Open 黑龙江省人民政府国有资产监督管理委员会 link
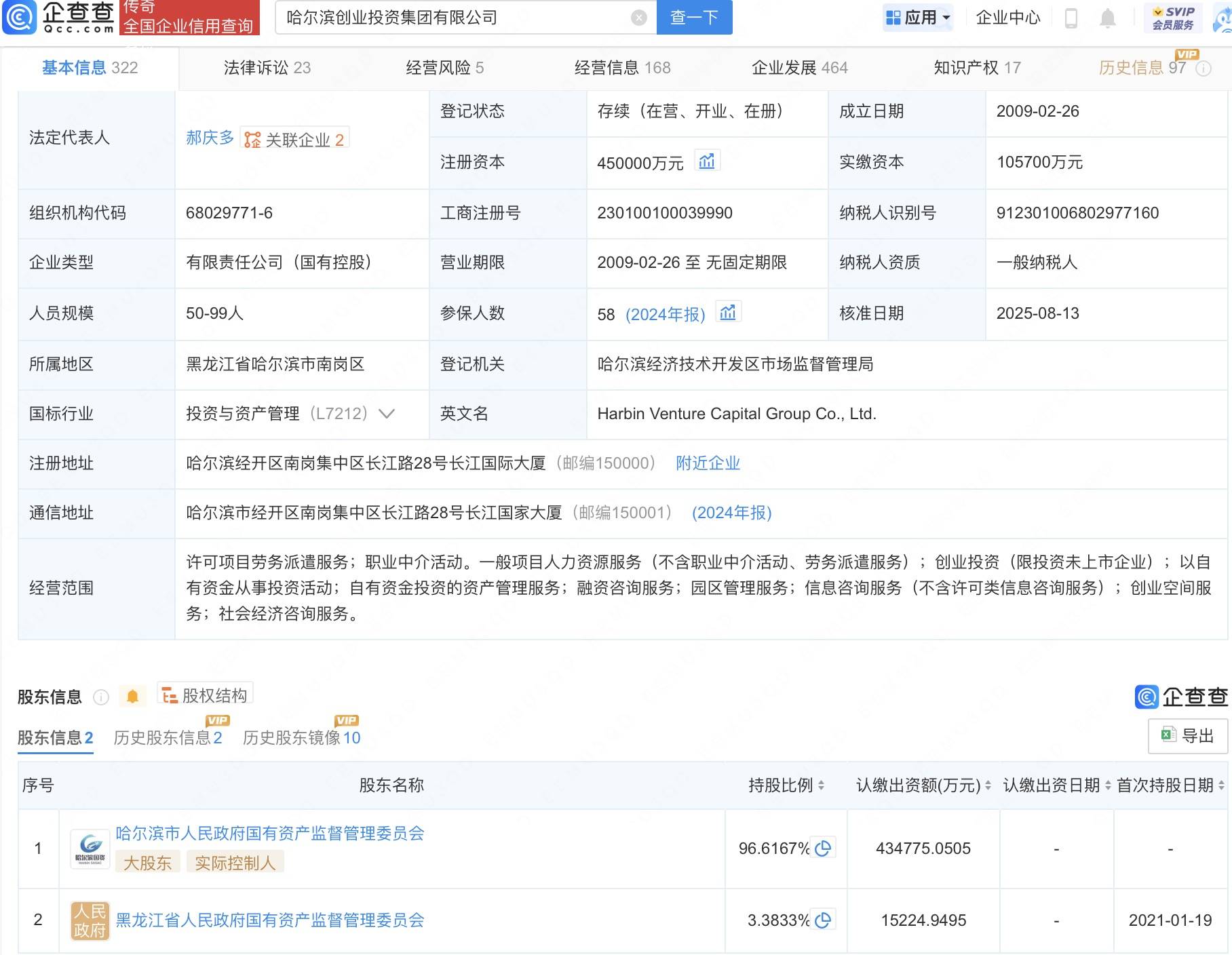The height and width of the screenshot is (955, 1232). [270, 920]
